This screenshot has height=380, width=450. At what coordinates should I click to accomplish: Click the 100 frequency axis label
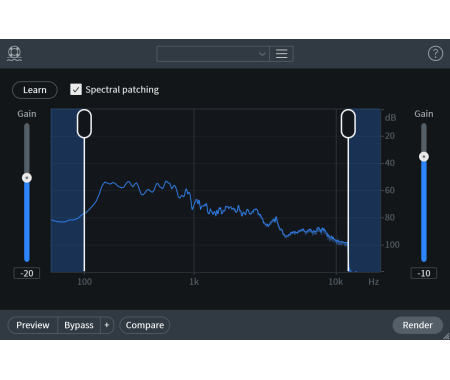(x=84, y=282)
